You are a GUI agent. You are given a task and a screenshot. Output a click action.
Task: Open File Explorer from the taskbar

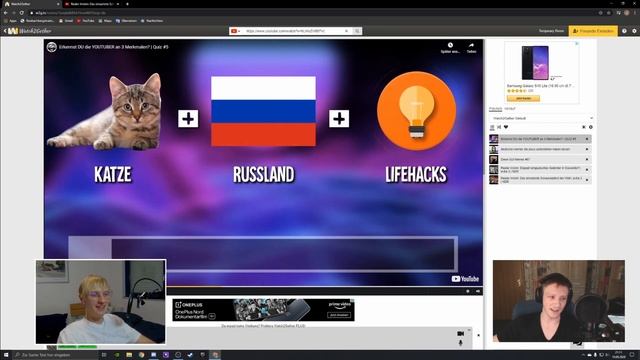(129, 355)
